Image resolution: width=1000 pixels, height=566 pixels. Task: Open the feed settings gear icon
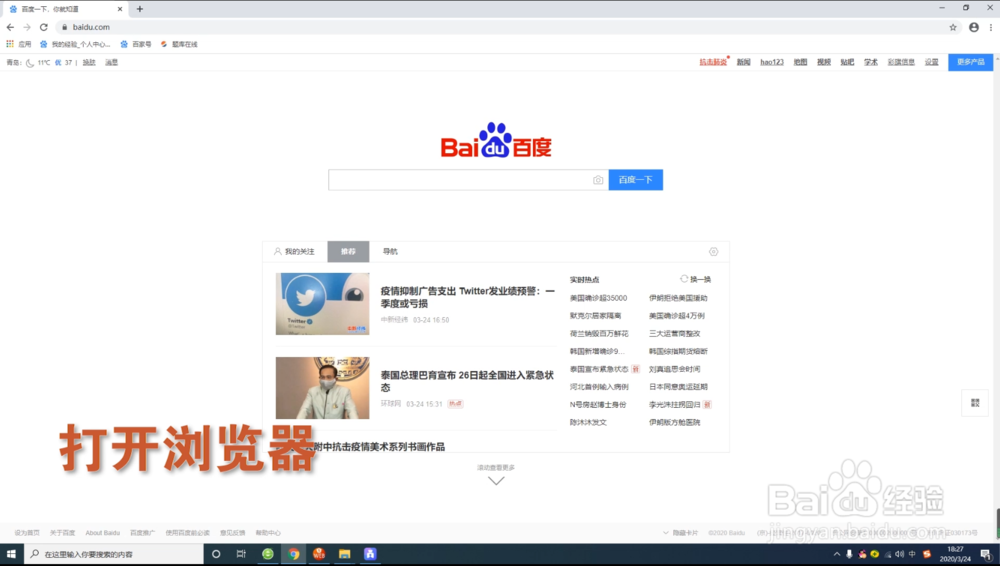tap(714, 251)
